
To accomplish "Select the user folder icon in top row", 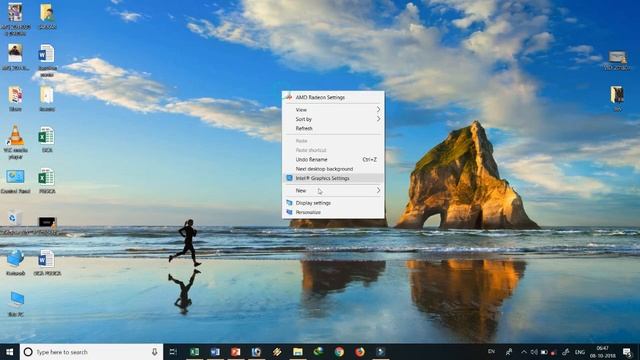I will [47, 17].
